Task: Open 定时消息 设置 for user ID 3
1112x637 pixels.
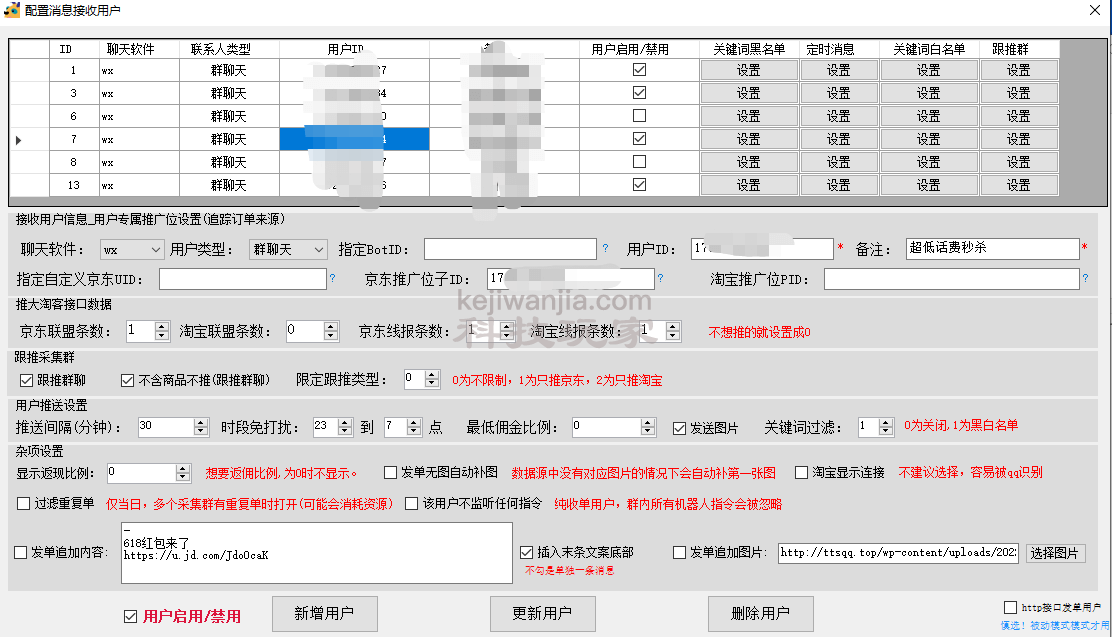Action: pos(839,93)
